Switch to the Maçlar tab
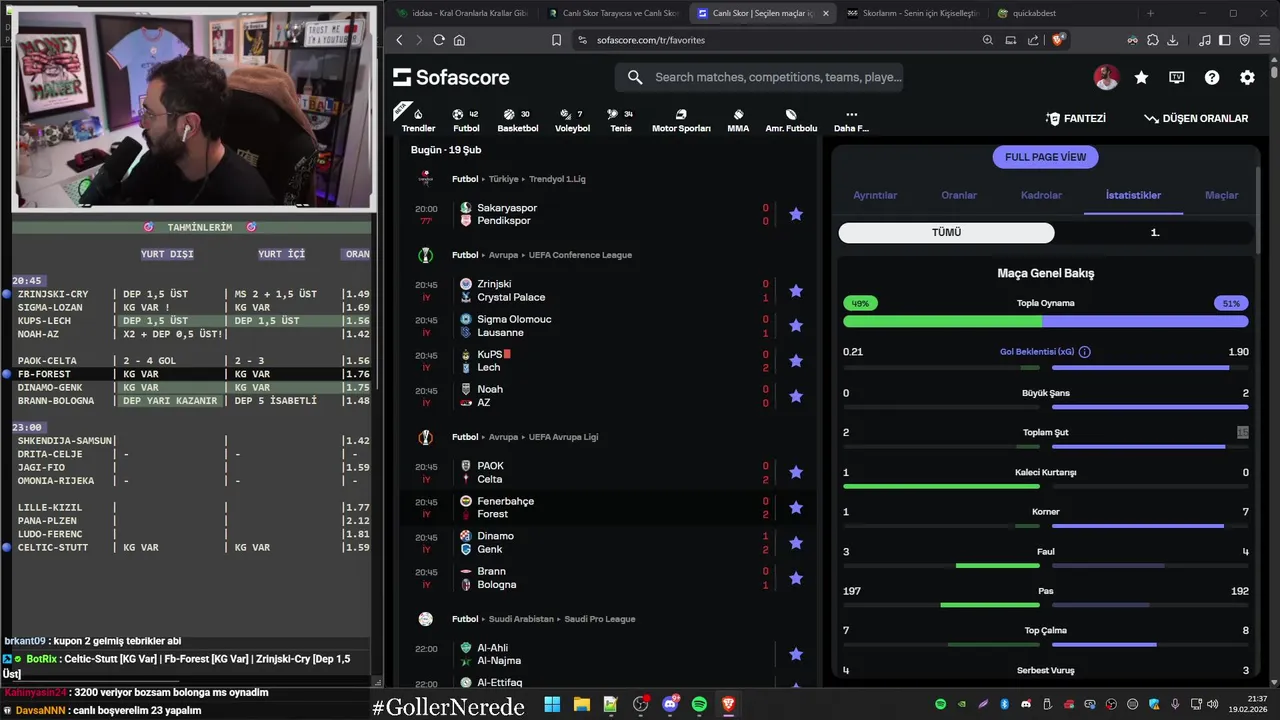Viewport: 1280px width, 720px height. pos(1221,195)
